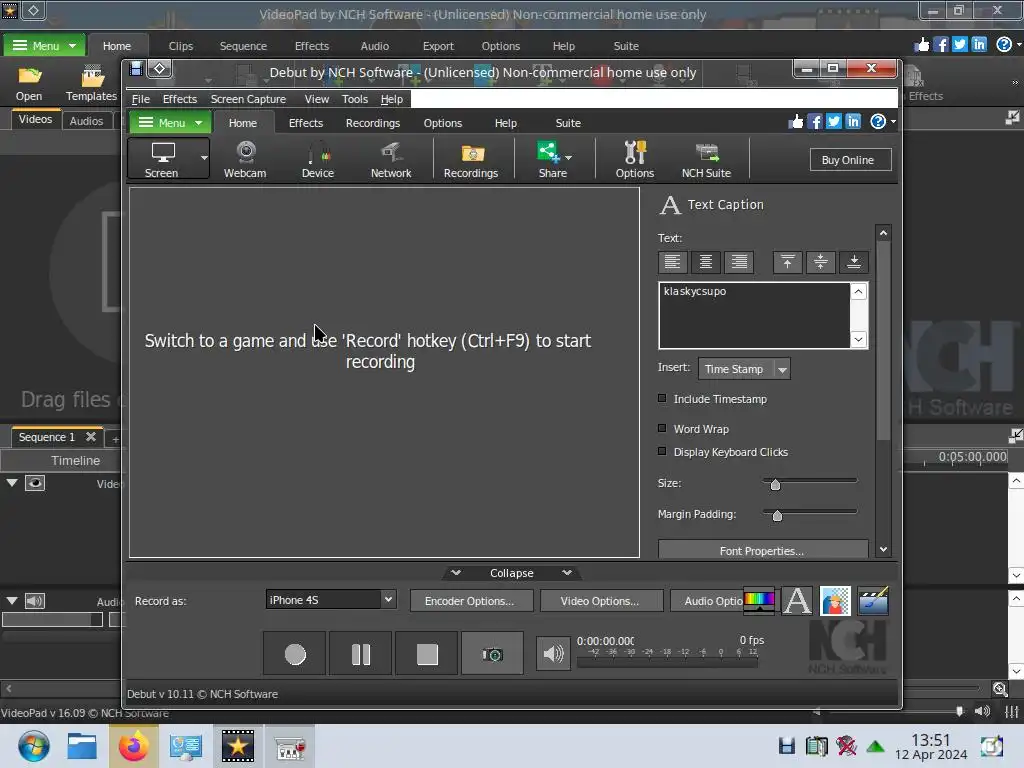Viewport: 1024px width, 768px height.
Task: Pause the recording
Action: (x=360, y=653)
